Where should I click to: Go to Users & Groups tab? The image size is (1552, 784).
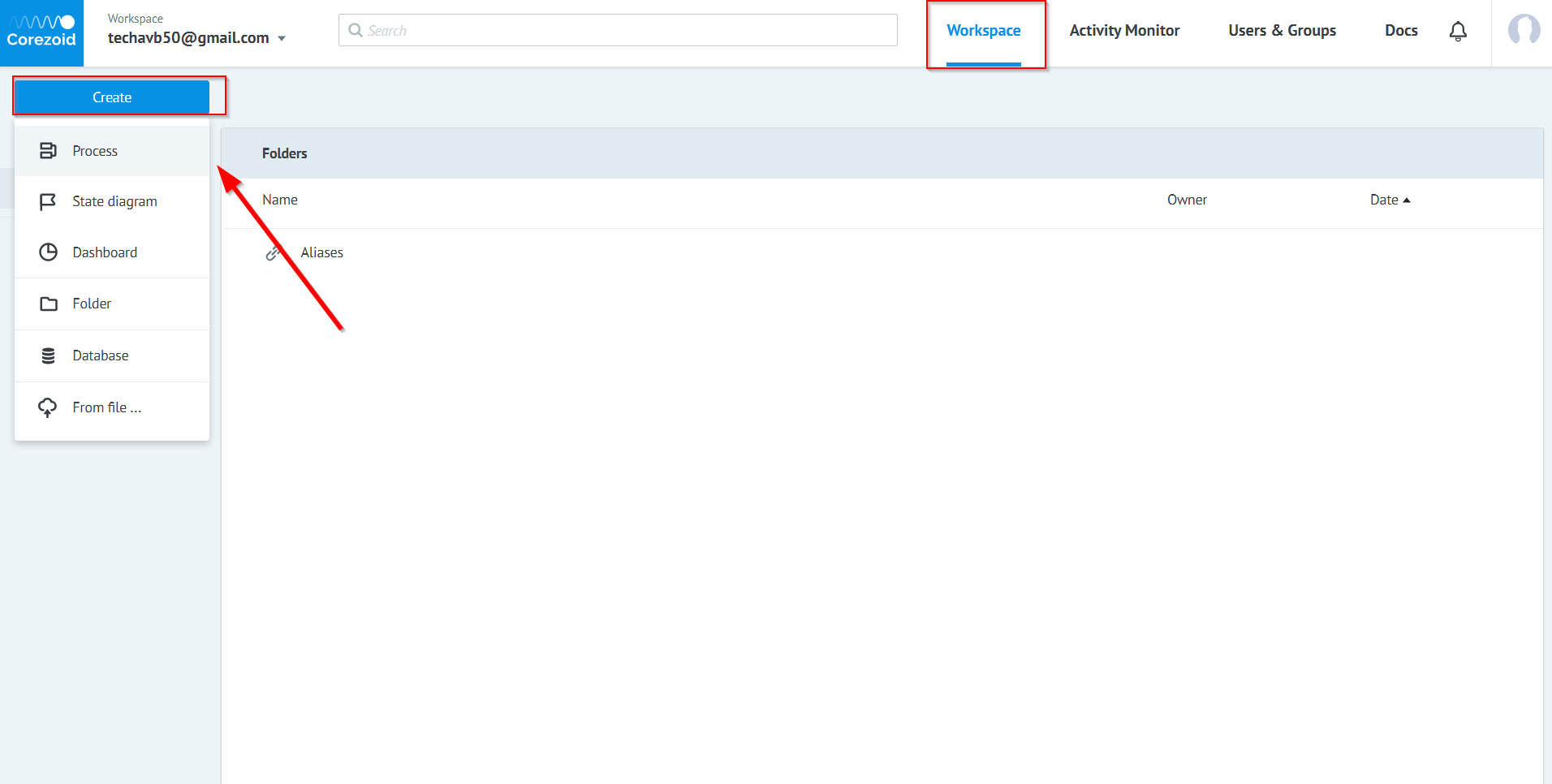[1282, 31]
